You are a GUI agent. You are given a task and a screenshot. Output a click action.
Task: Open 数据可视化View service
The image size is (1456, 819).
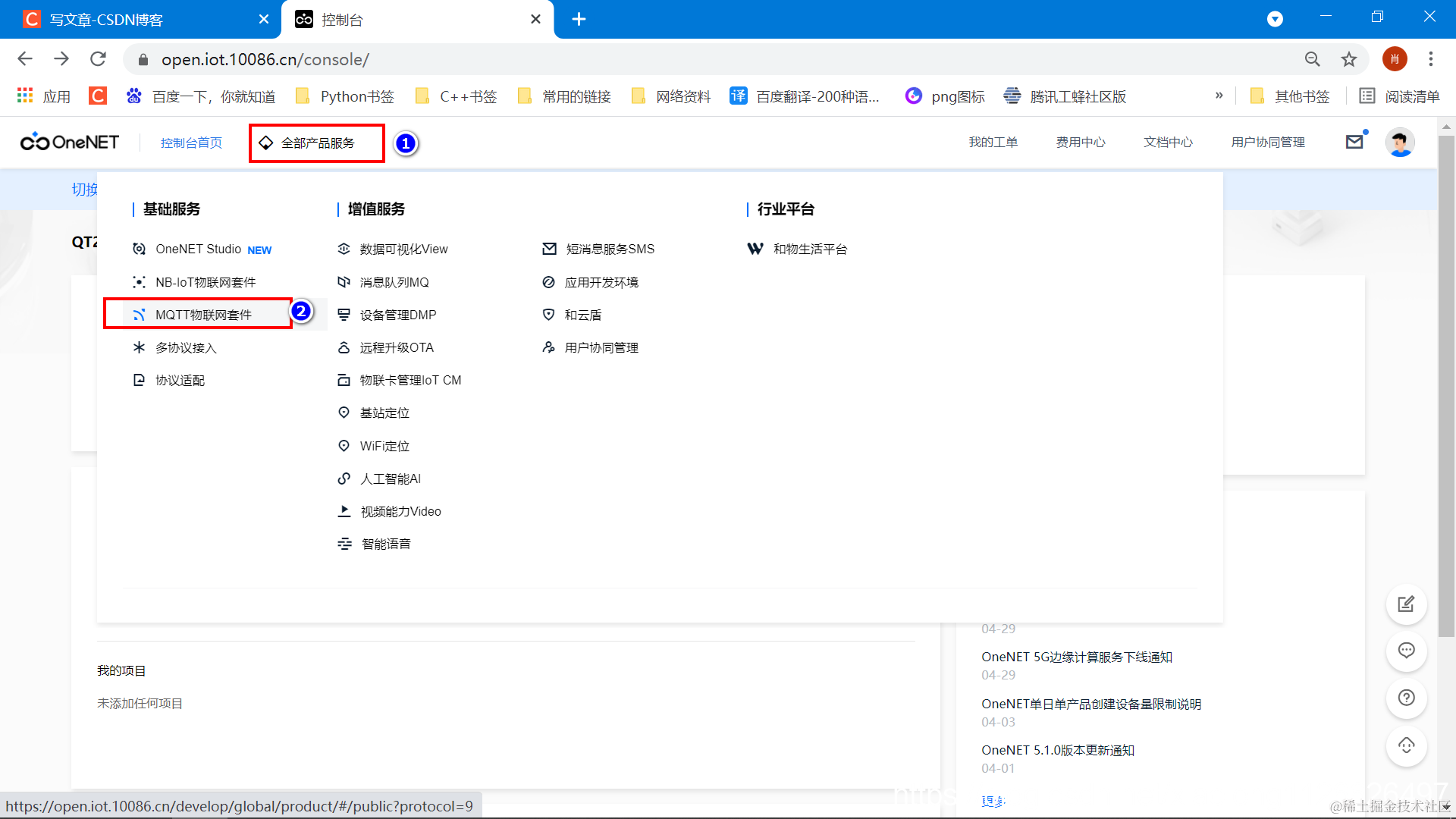(403, 249)
